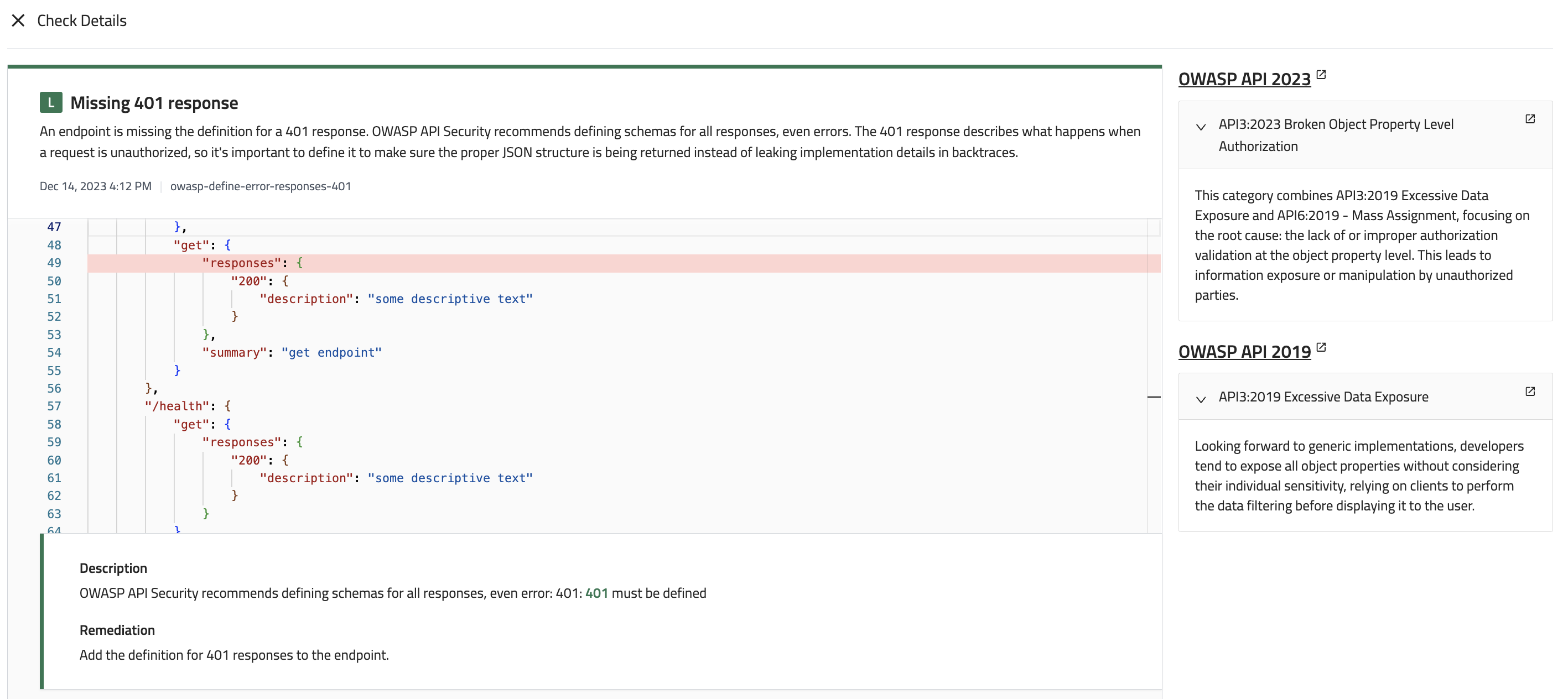The image size is (1568, 699).
Task: Close the Check Details panel
Action: click(18, 20)
